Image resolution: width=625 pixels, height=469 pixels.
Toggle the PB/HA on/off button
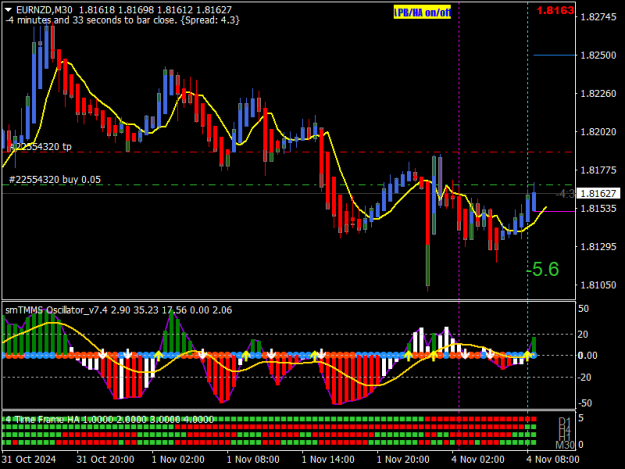click(422, 13)
